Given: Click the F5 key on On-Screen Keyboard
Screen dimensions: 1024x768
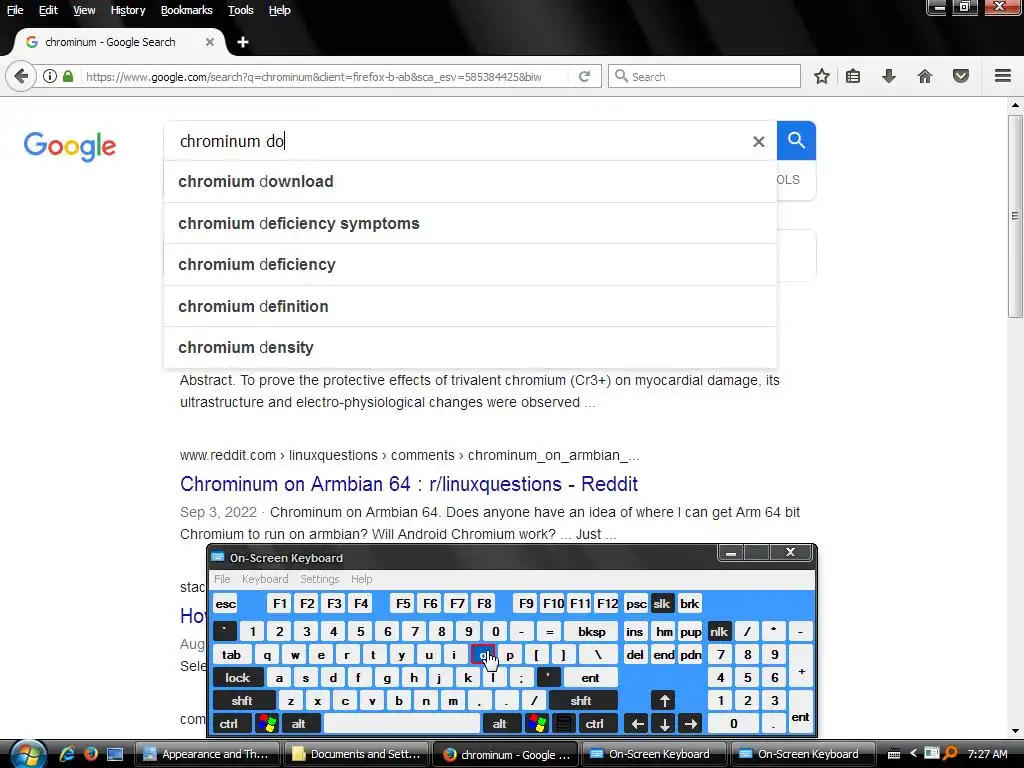Looking at the screenshot, I should [403, 604].
